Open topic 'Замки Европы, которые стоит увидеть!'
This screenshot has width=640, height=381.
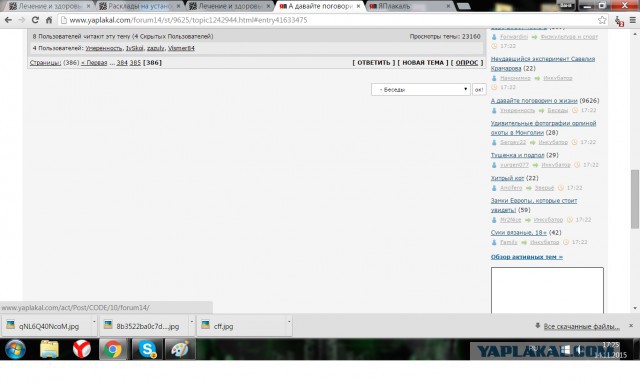[x=534, y=205]
